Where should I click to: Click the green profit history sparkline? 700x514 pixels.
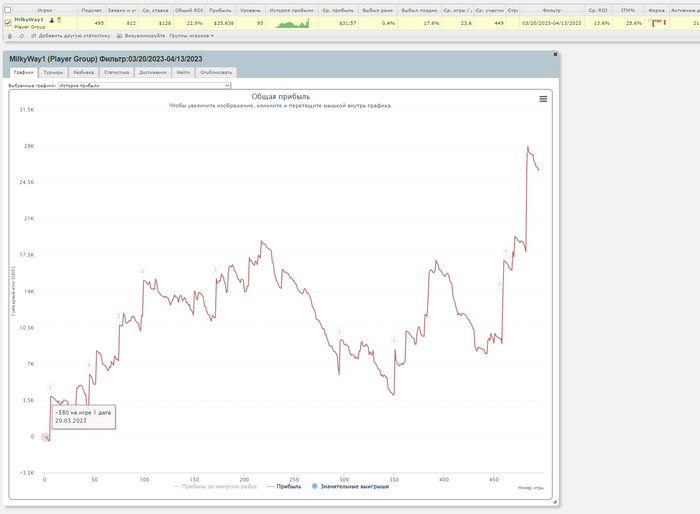(292, 23)
